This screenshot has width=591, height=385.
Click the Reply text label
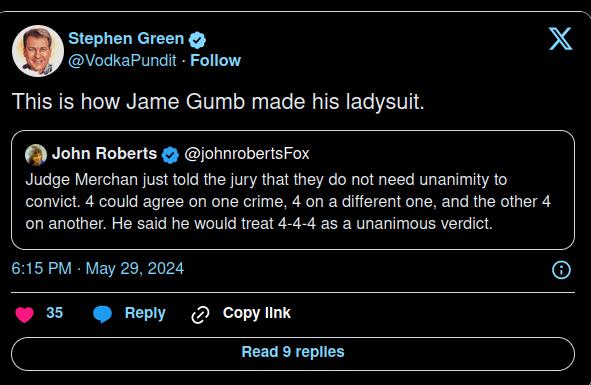145,313
